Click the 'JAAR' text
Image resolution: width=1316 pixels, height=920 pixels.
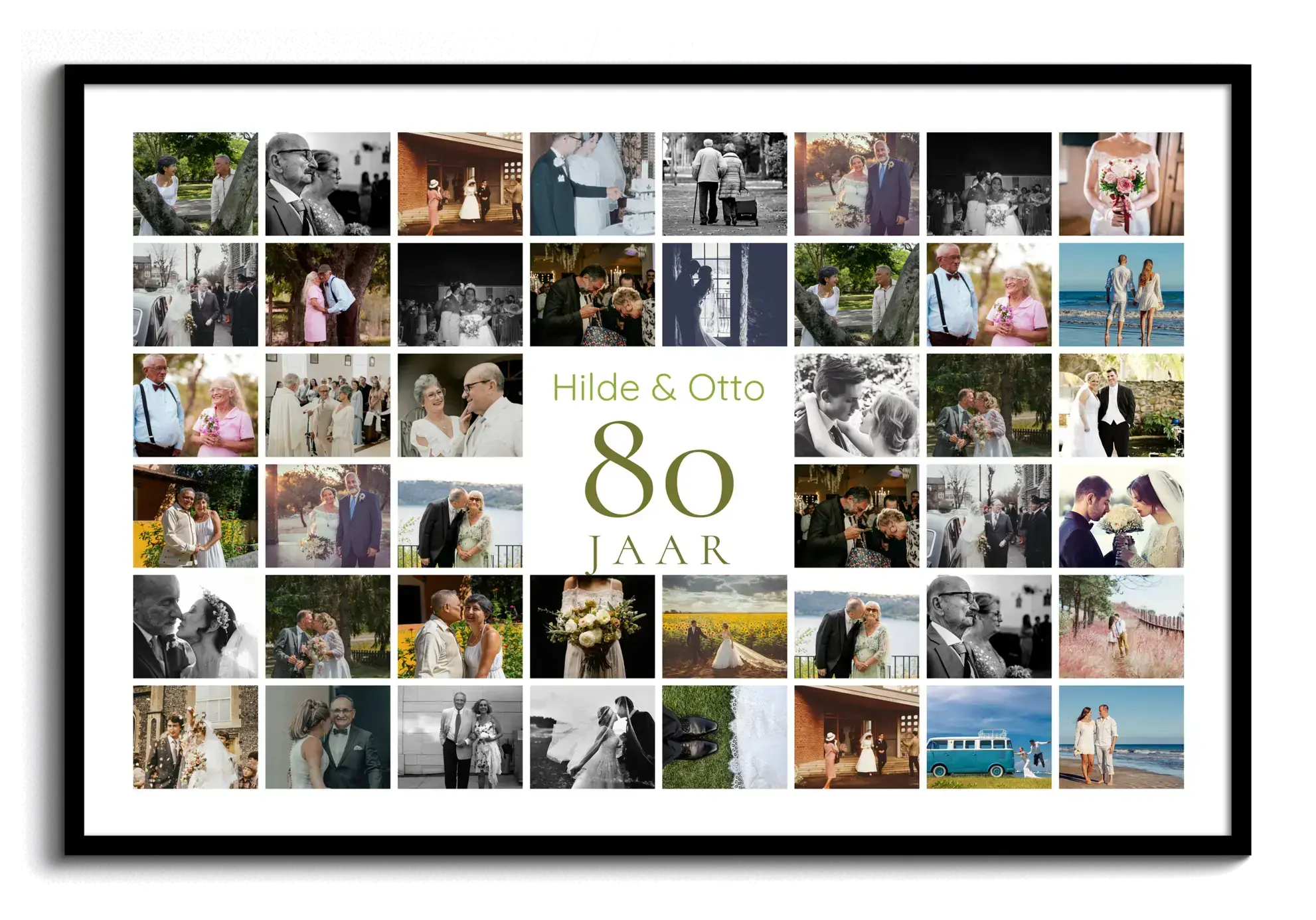pyautogui.click(x=658, y=551)
